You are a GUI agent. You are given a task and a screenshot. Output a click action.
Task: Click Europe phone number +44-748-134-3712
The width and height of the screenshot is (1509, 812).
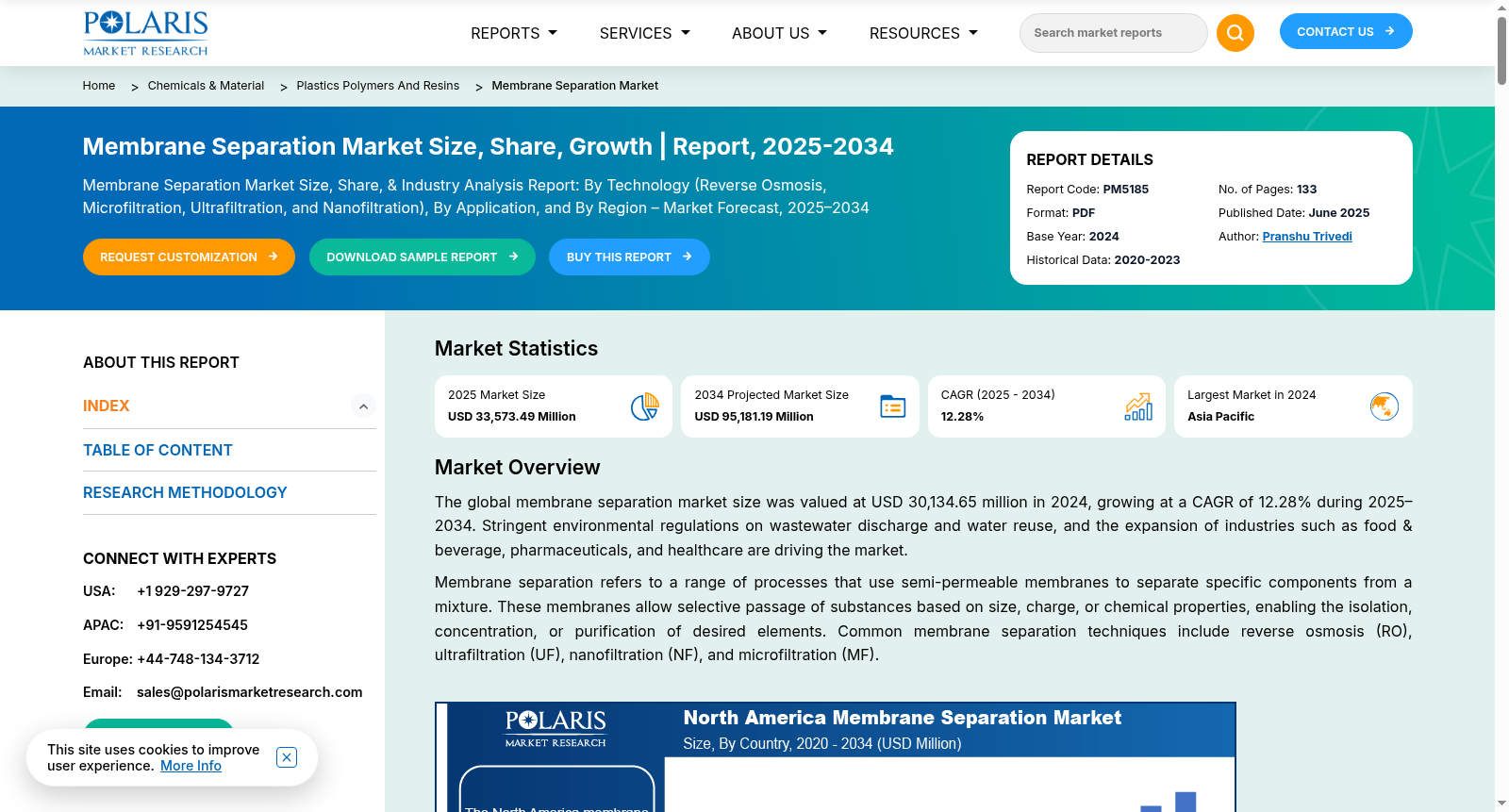click(198, 659)
